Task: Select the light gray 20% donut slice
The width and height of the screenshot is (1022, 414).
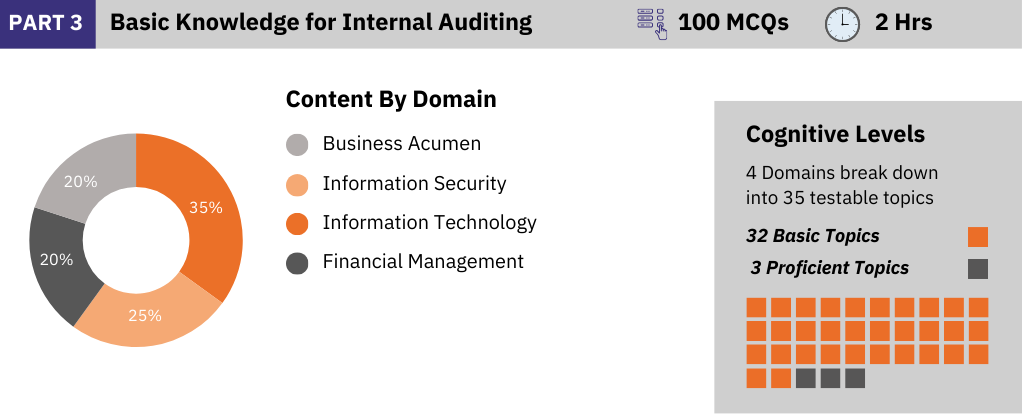Action: (x=81, y=181)
